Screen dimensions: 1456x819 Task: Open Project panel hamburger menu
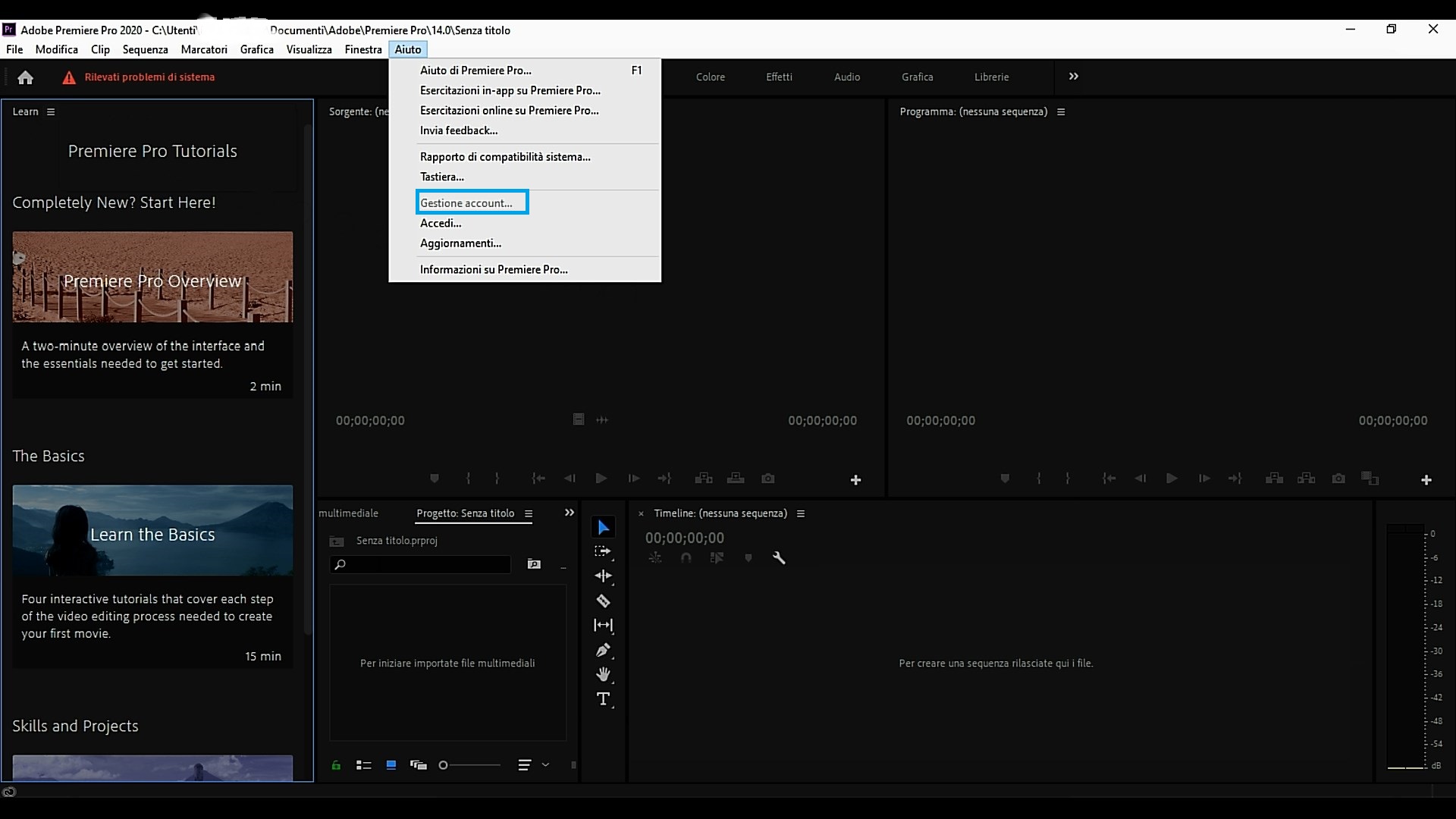pos(529,513)
